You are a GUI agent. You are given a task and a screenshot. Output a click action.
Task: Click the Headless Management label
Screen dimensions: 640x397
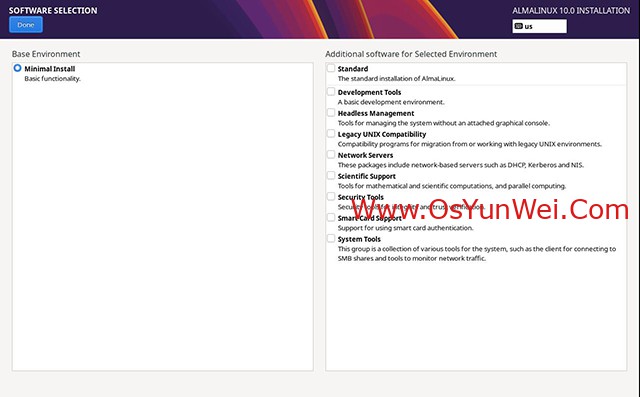point(376,113)
